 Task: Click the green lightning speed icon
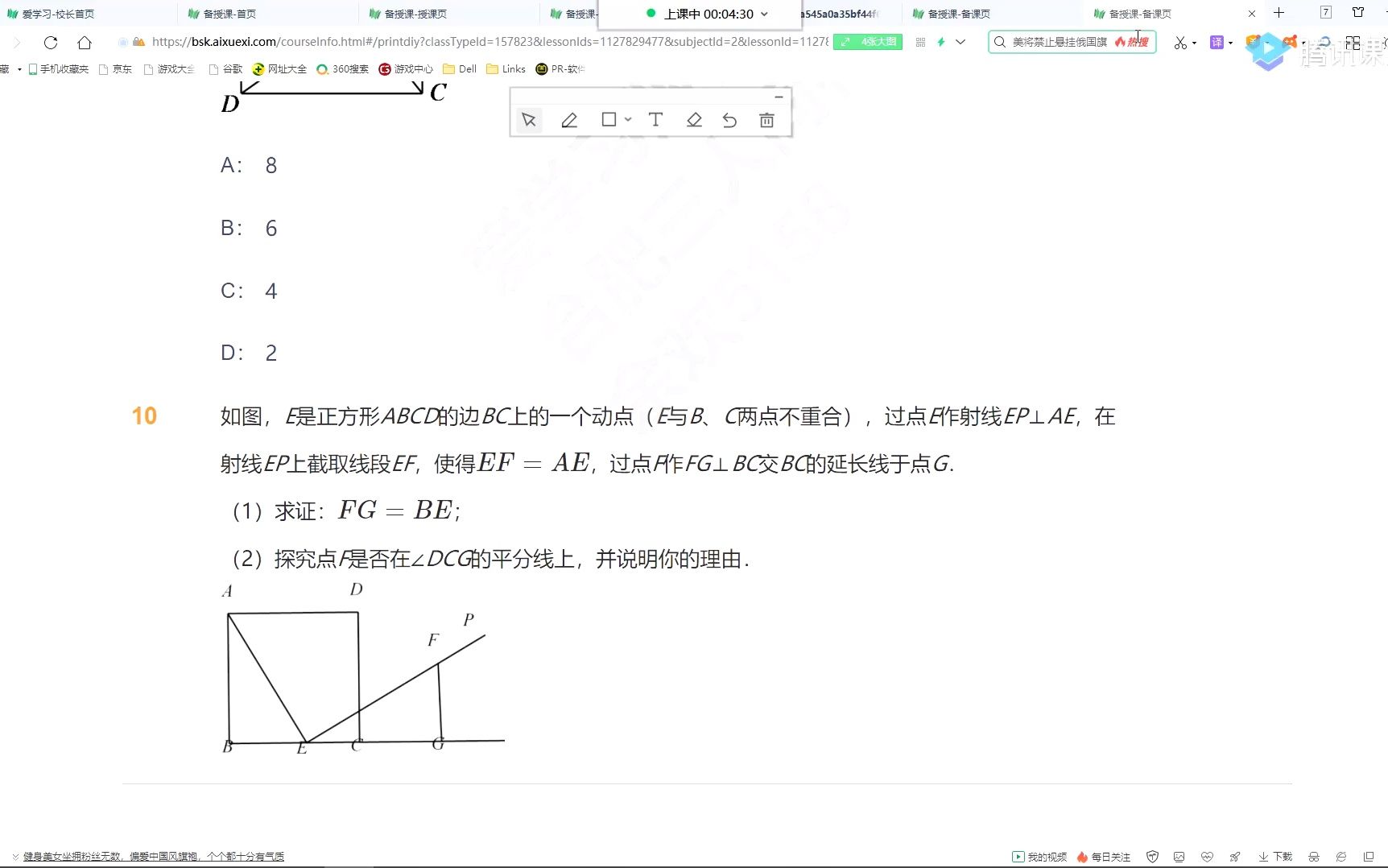(x=940, y=42)
